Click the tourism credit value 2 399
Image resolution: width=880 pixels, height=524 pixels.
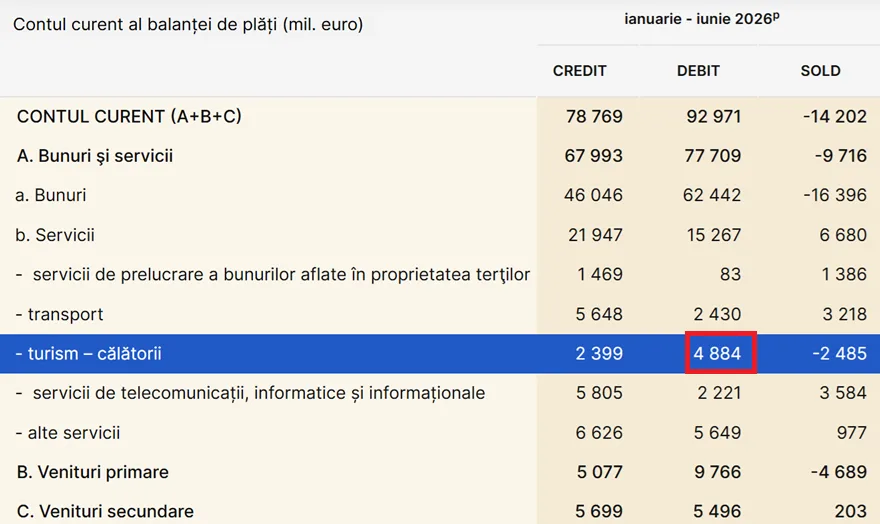click(x=599, y=353)
